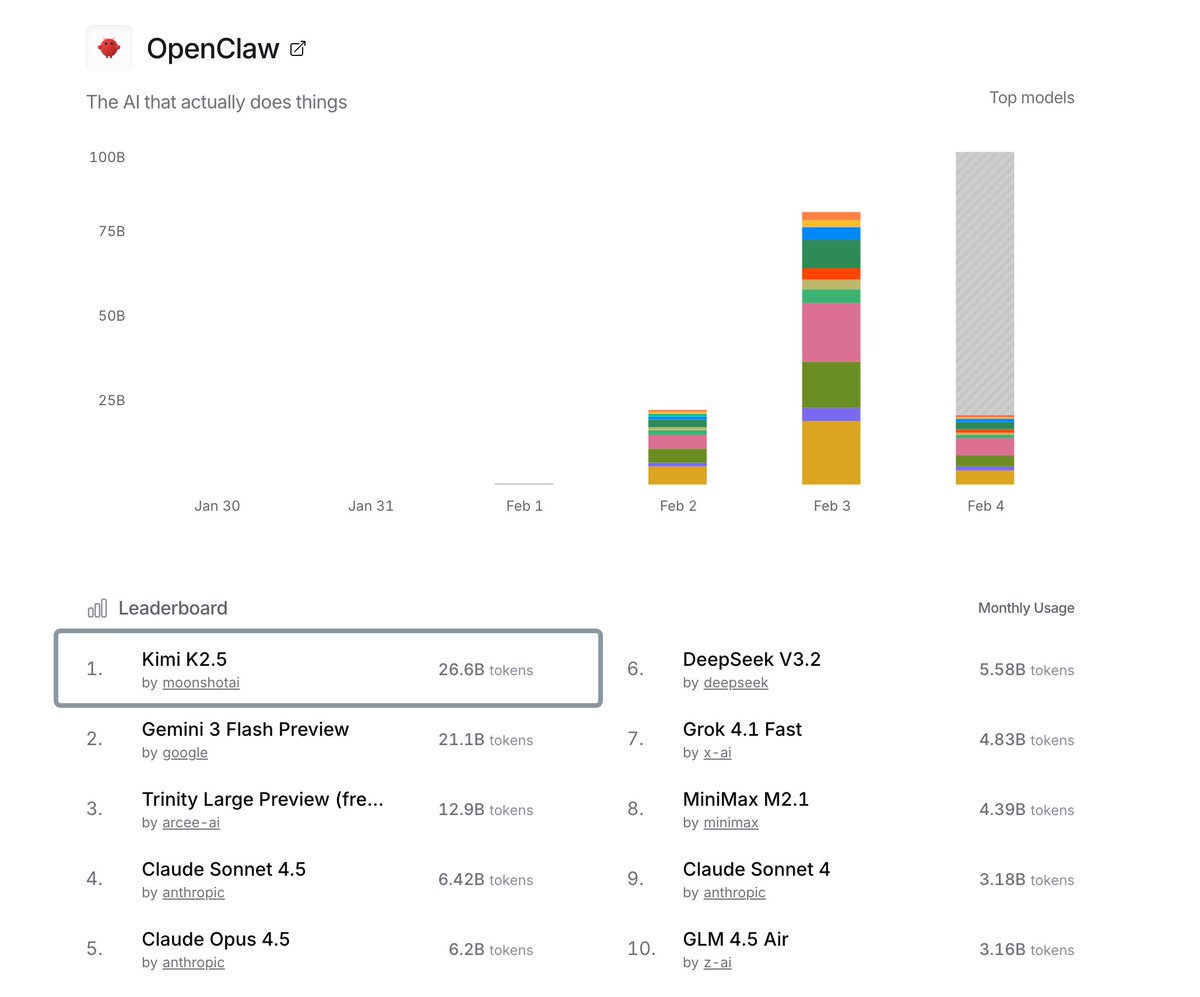Image resolution: width=1200 pixels, height=997 pixels.
Task: Open the deepseek provider link
Action: (735, 683)
